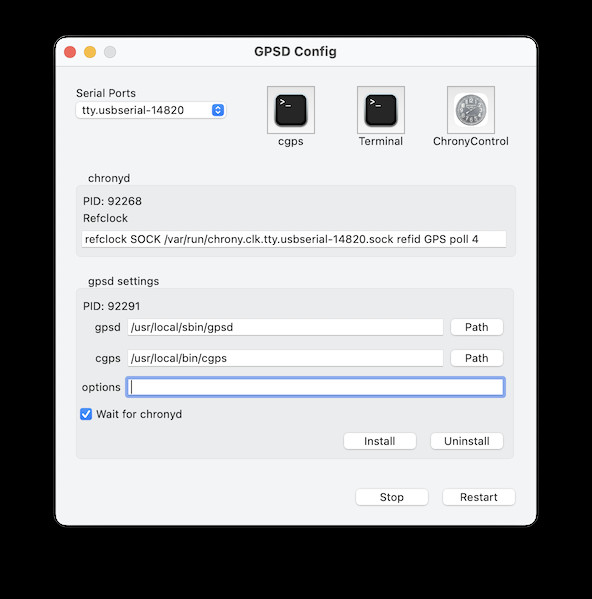Toggle the Wait for chronyd checkbox

tap(86, 414)
